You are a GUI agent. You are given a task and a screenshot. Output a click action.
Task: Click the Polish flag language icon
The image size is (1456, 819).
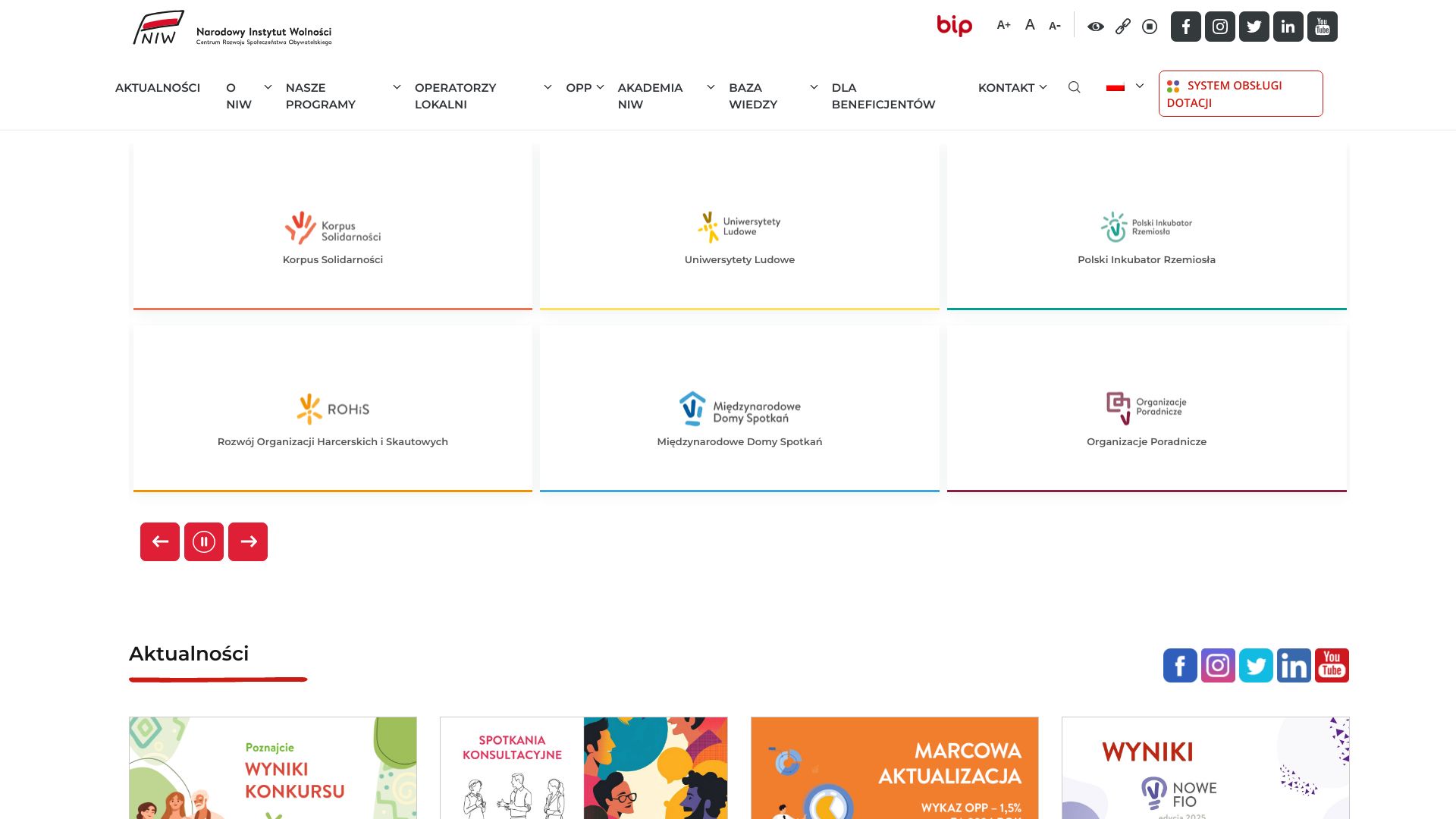pos(1115,87)
